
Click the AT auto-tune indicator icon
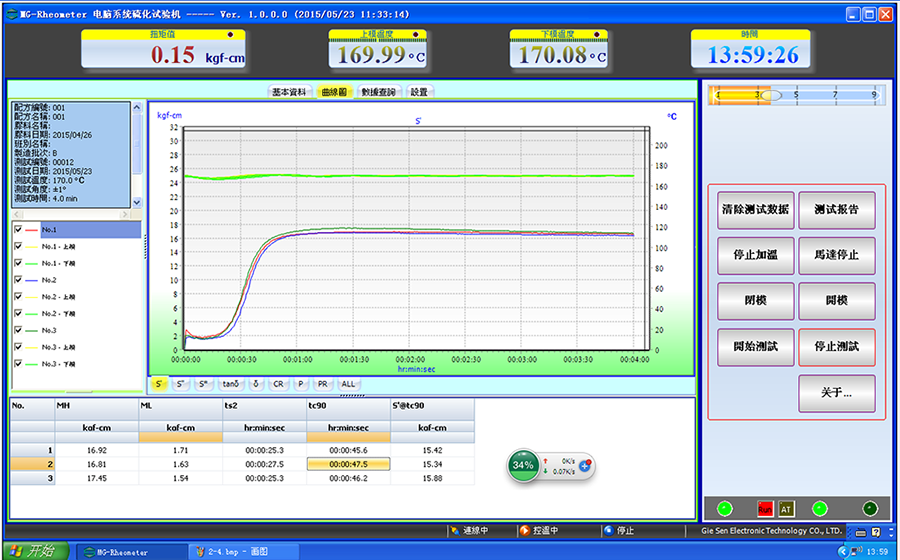tap(786, 508)
